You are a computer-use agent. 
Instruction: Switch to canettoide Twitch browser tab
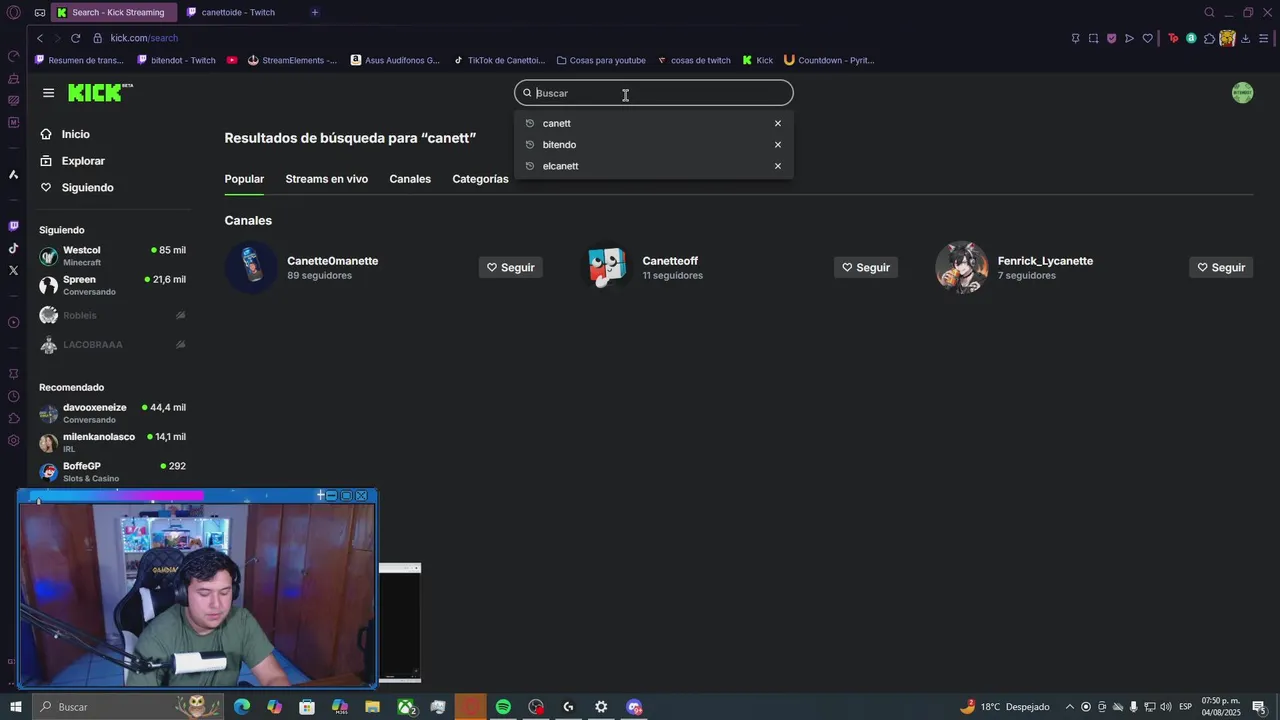[238, 12]
